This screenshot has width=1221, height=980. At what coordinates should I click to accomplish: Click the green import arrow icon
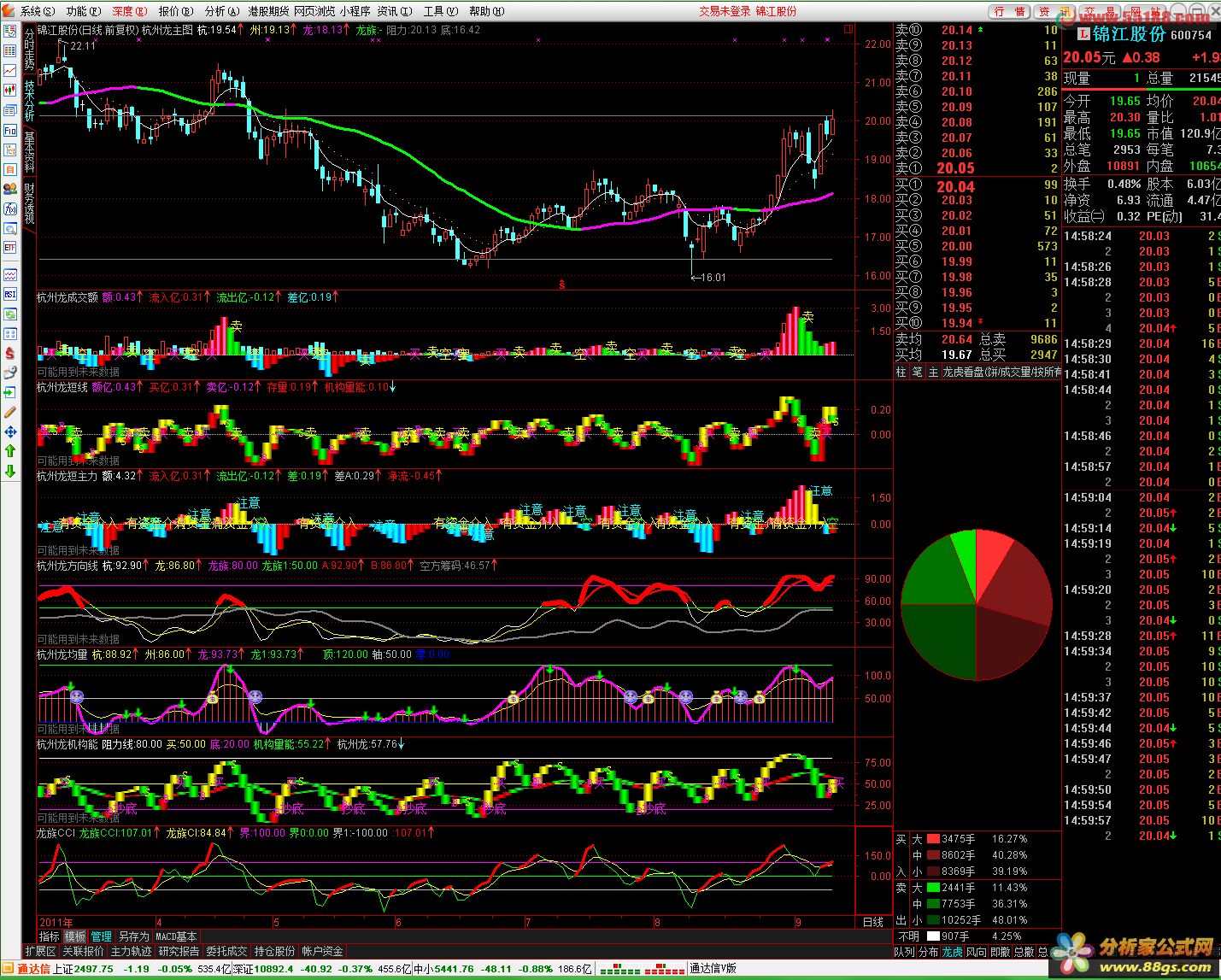[10, 392]
